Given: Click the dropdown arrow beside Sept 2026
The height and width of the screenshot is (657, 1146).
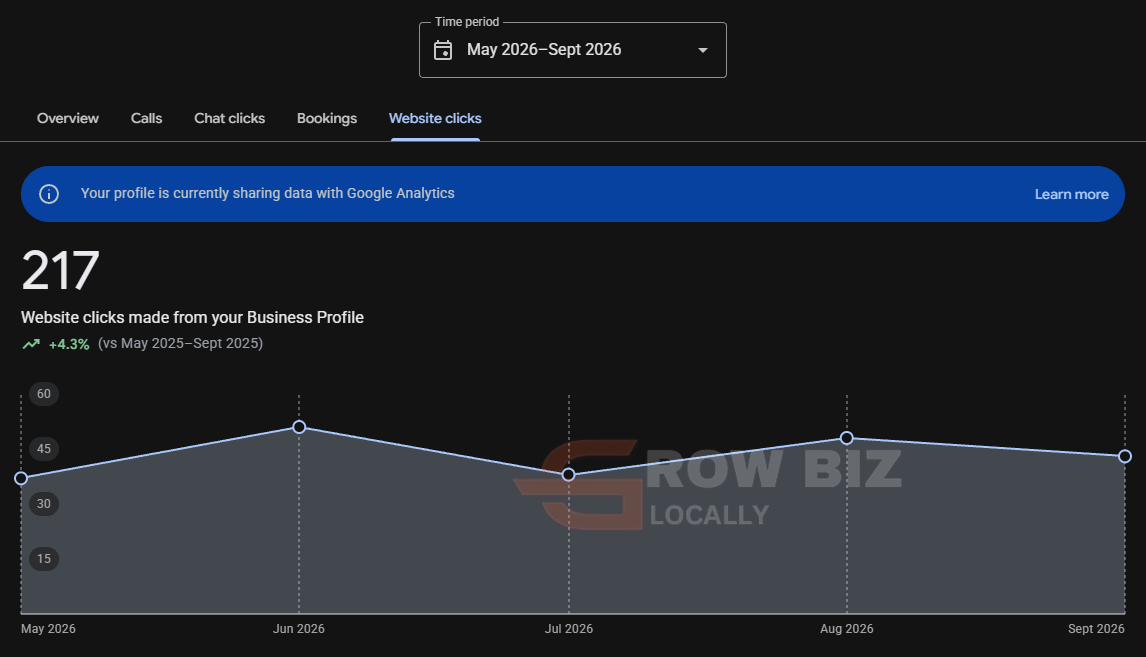Looking at the screenshot, I should (x=702, y=50).
